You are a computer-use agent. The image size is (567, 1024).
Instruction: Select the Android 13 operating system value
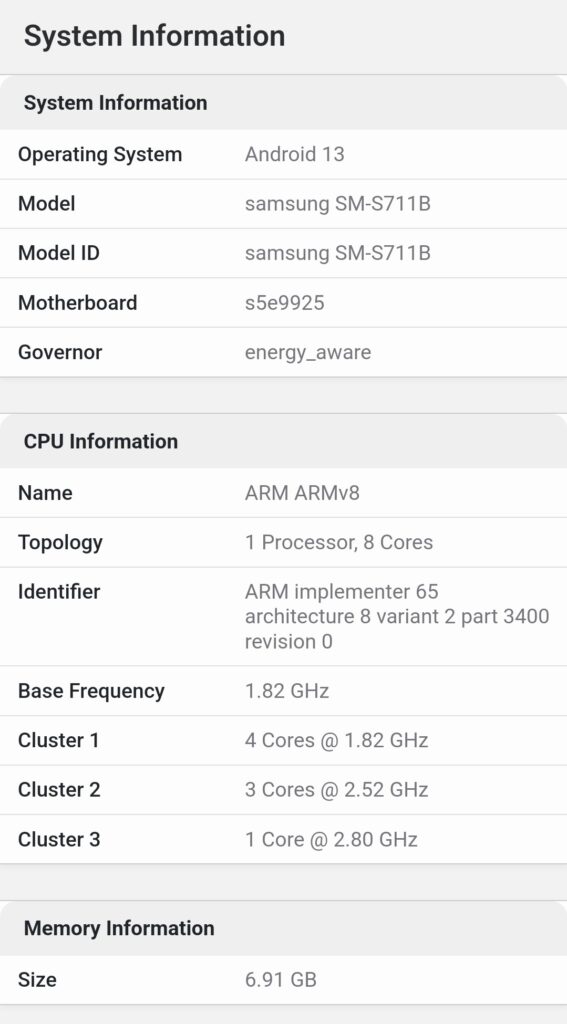click(x=295, y=155)
